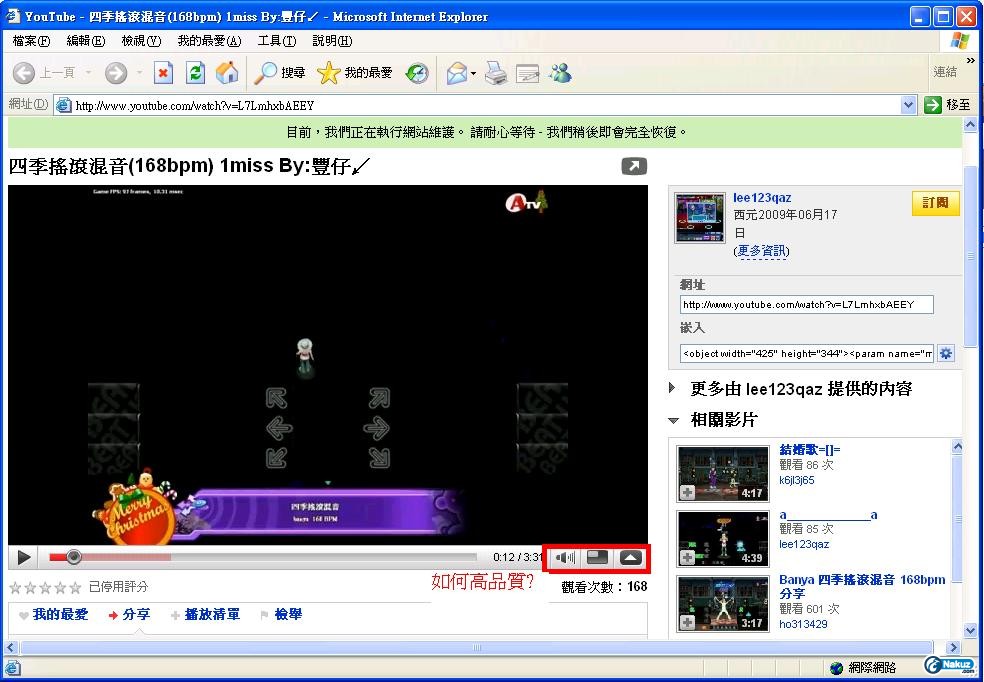Open Favorites (我的最愛) star toolbar button

click(355, 73)
